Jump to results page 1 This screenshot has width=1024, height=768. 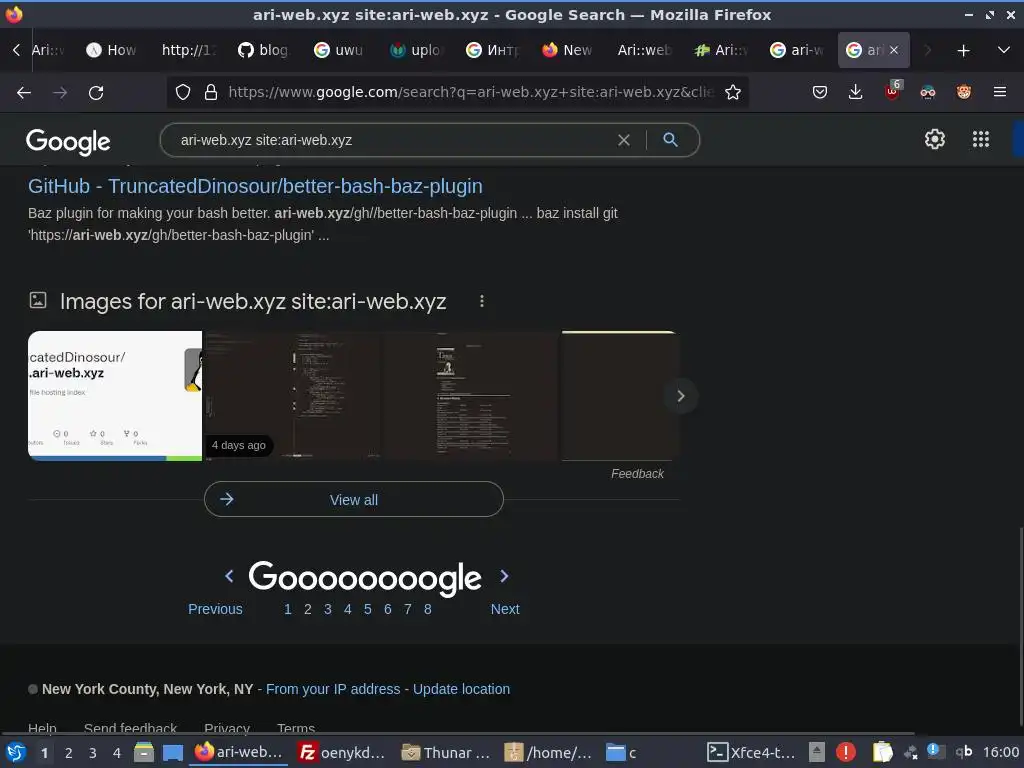point(287,609)
